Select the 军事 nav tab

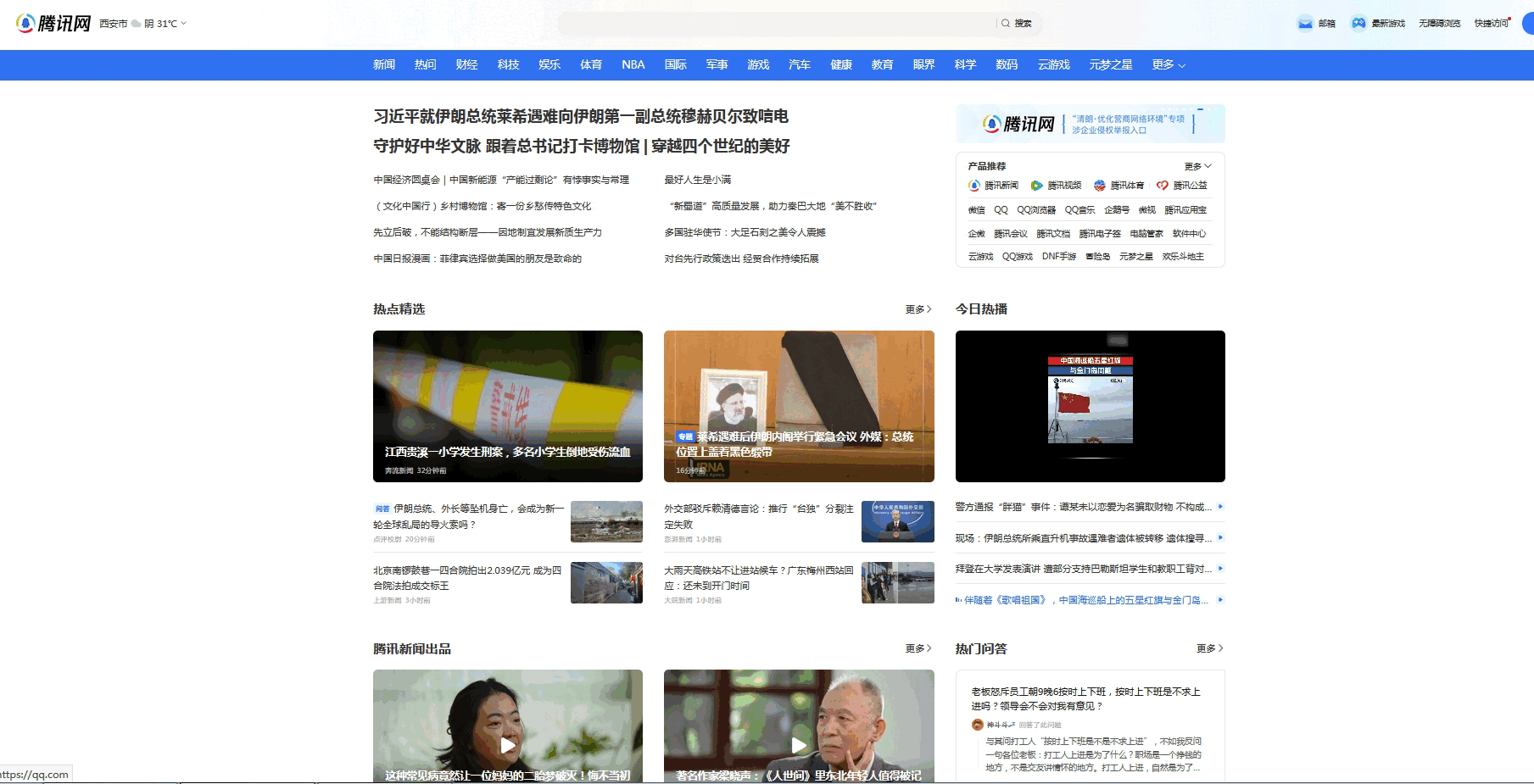pos(717,65)
